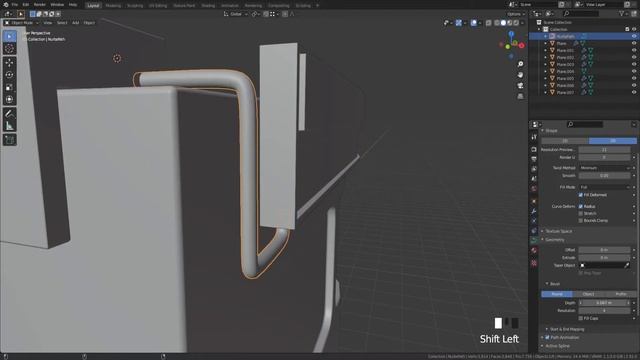Select the Measure tool

[9, 126]
